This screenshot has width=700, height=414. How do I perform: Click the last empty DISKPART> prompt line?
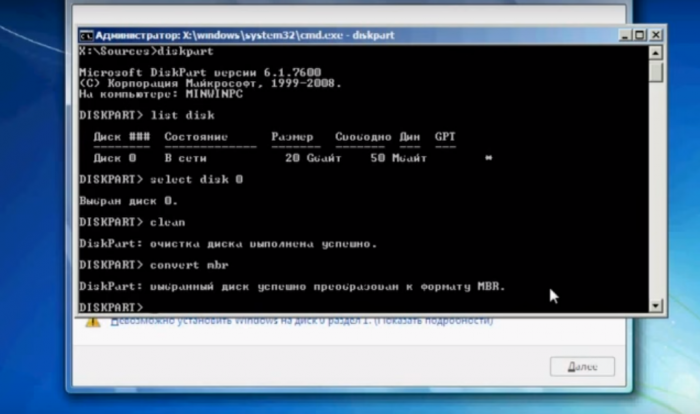(112, 306)
